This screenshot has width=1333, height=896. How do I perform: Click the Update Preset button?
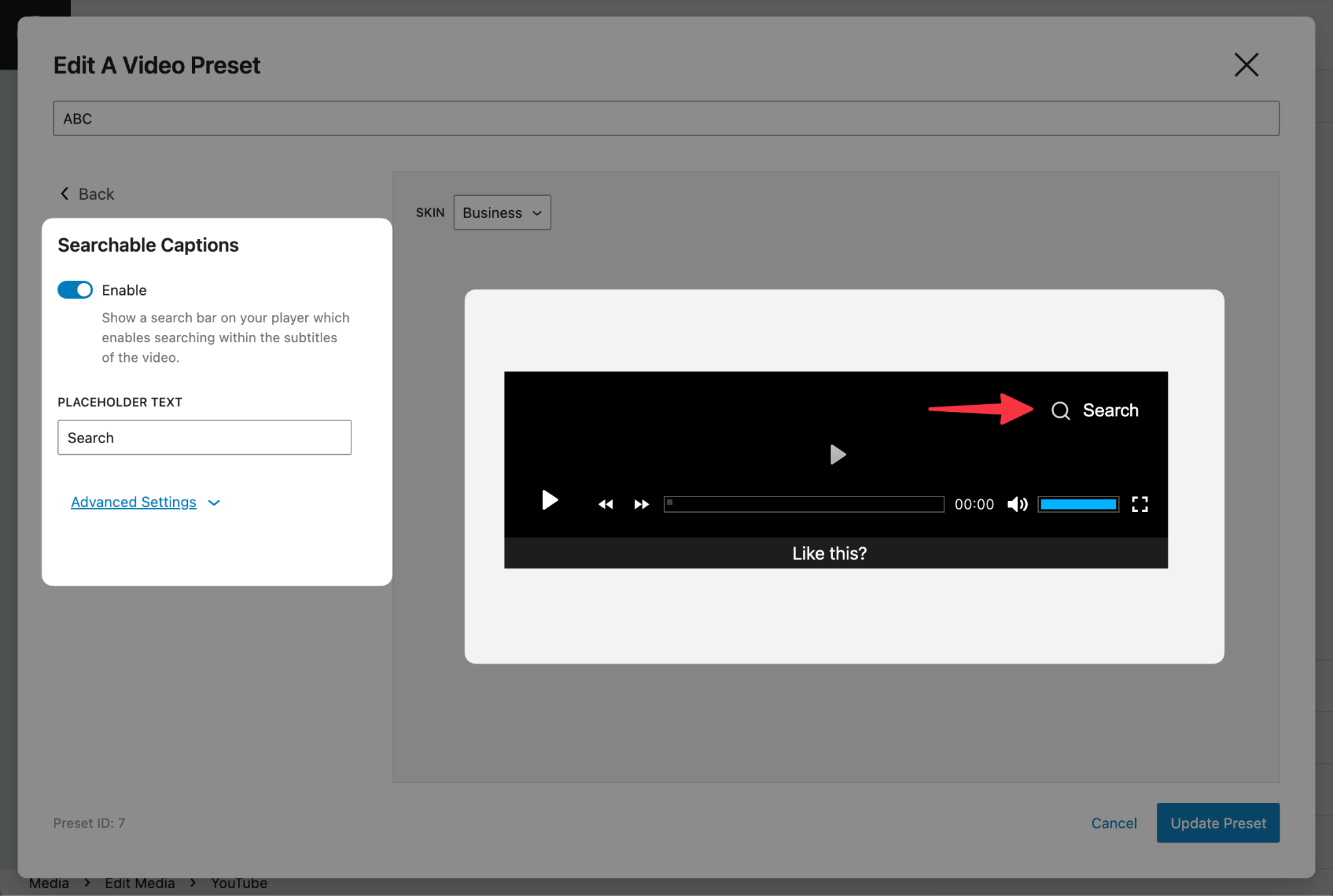point(1217,822)
